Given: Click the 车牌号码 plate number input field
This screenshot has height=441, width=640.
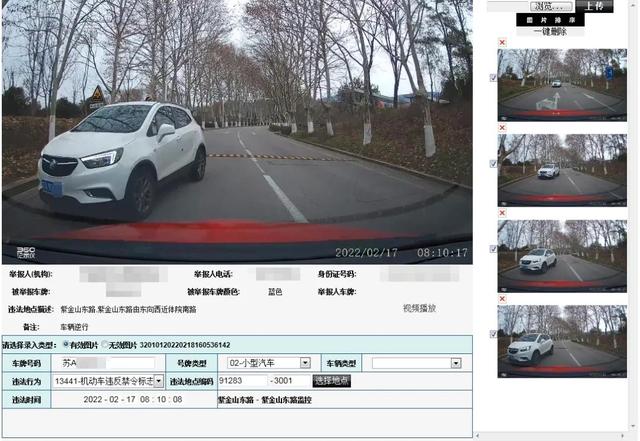Looking at the screenshot, I should coord(105,363).
